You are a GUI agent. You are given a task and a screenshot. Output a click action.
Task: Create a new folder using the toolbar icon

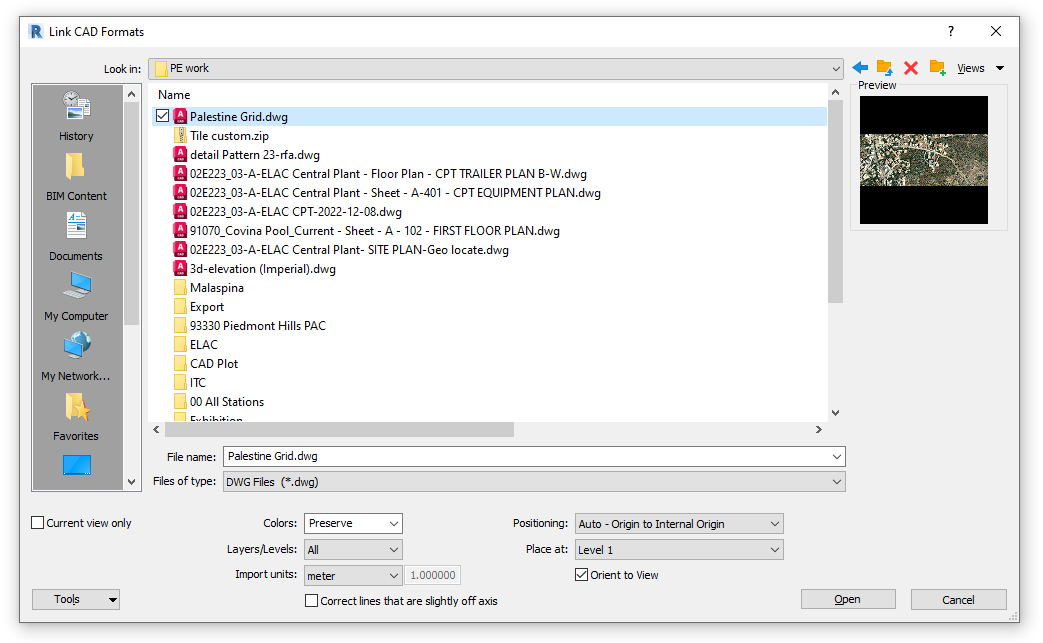click(936, 68)
